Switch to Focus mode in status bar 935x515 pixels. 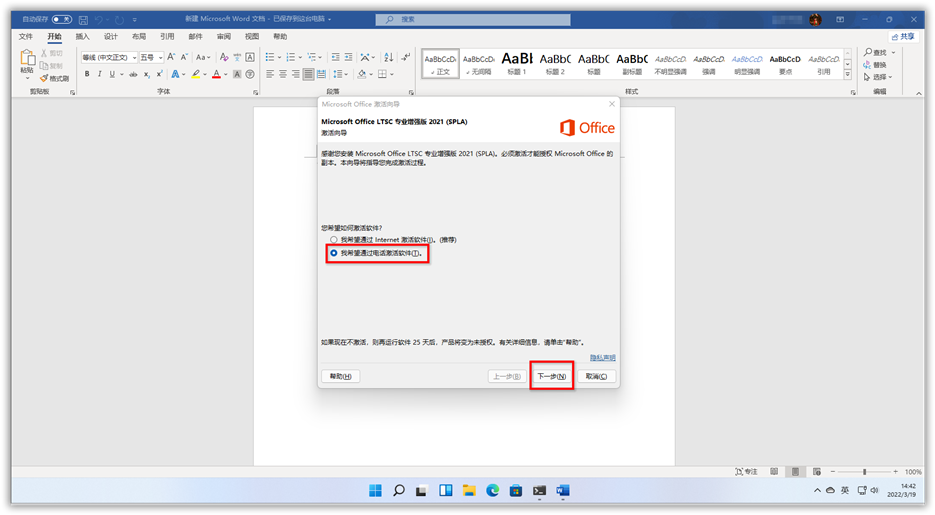pos(746,471)
